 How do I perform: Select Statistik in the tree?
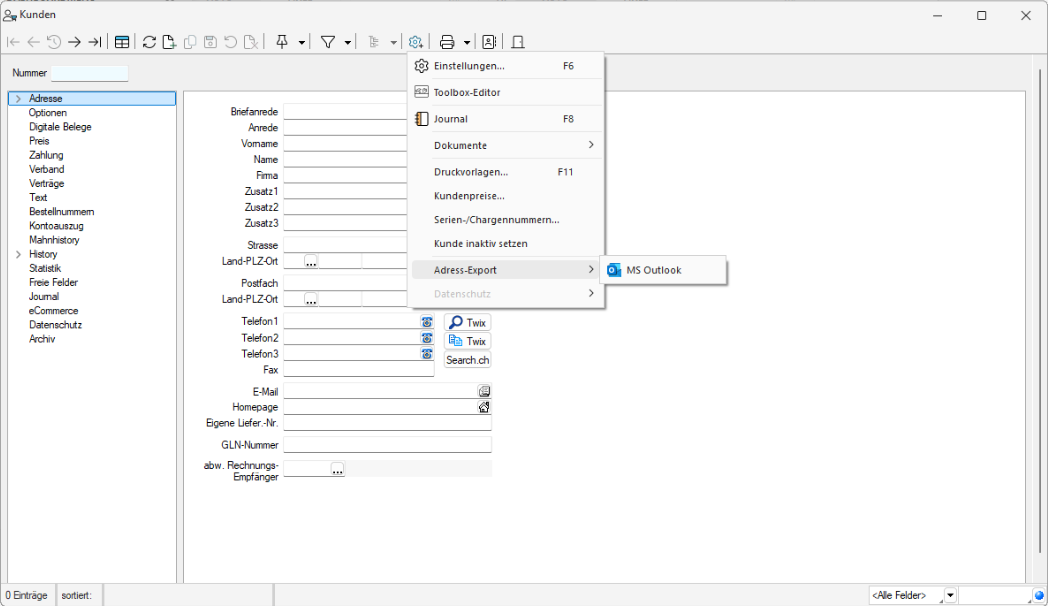coord(45,268)
